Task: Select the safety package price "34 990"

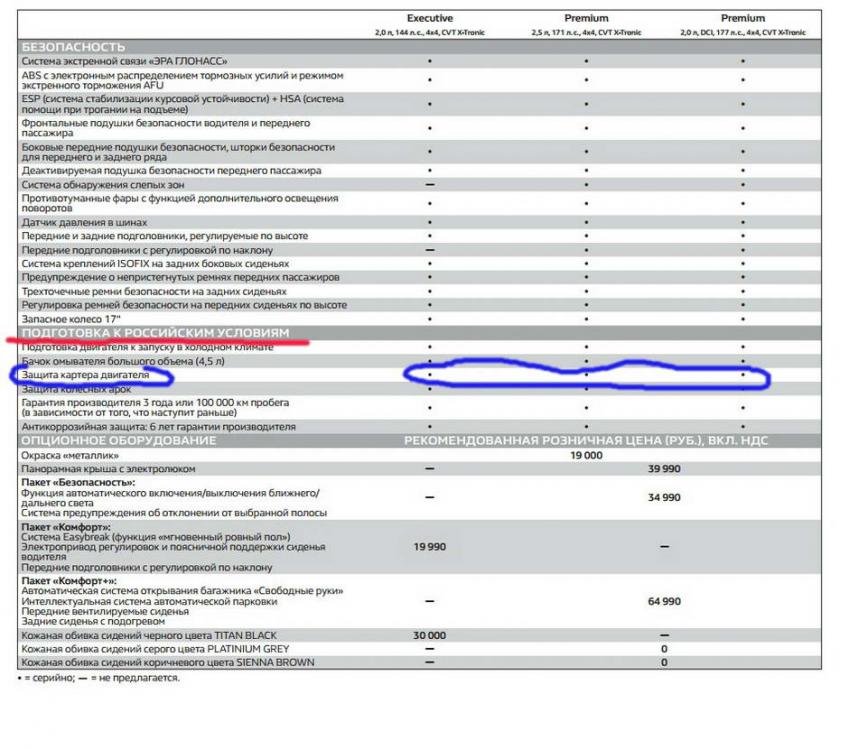Action: click(664, 498)
